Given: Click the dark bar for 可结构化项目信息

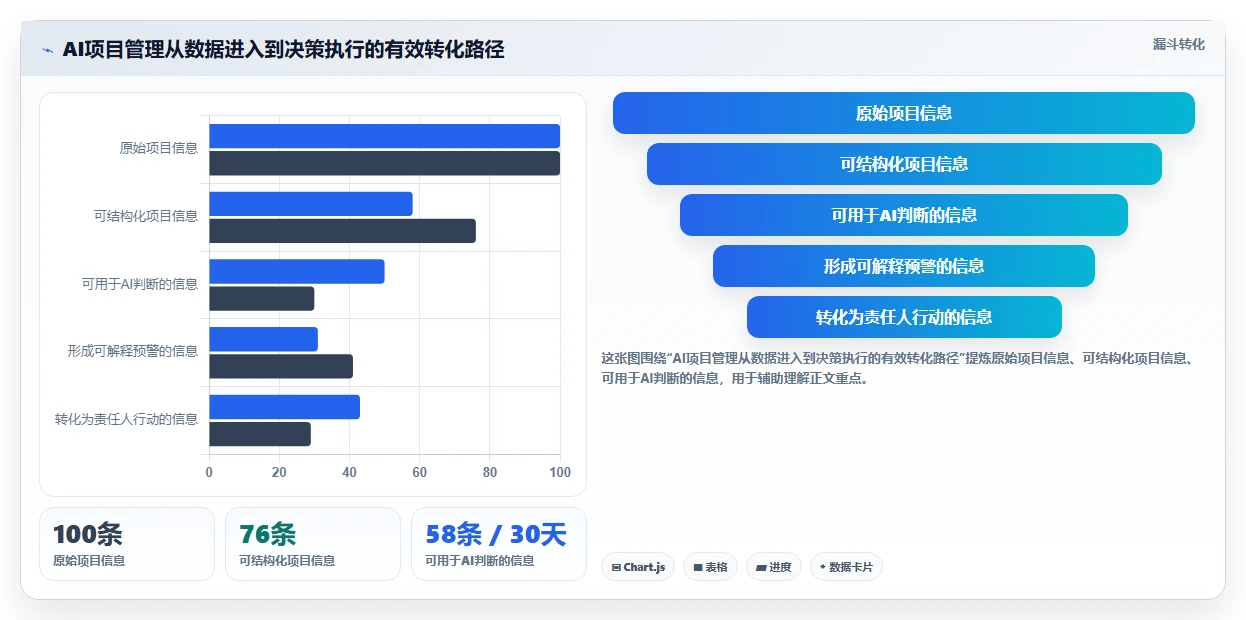Looking at the screenshot, I should coord(342,231).
